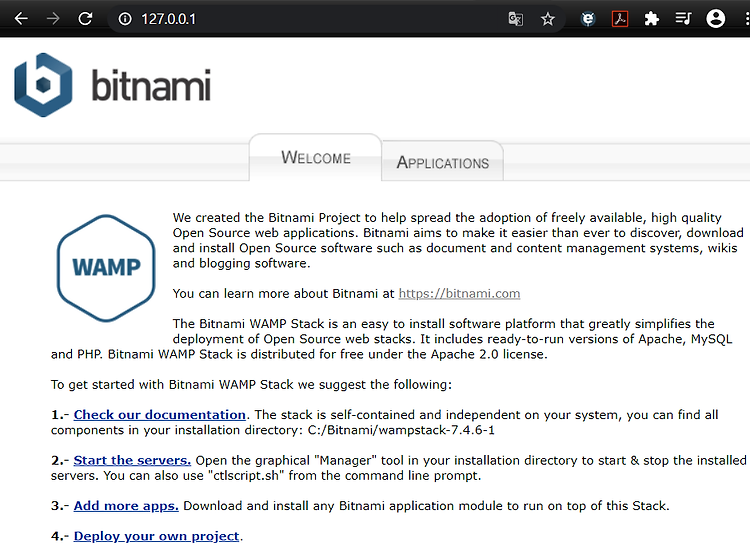View site information icon beside 127.0.0.1
The width and height of the screenshot is (750, 550).
point(125,19)
